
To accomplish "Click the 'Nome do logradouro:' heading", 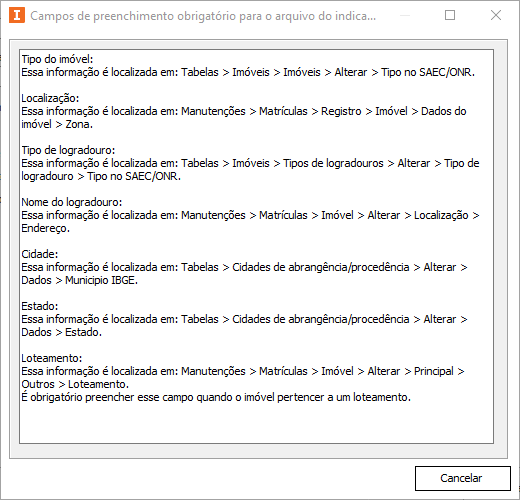I will click(x=72, y=202).
